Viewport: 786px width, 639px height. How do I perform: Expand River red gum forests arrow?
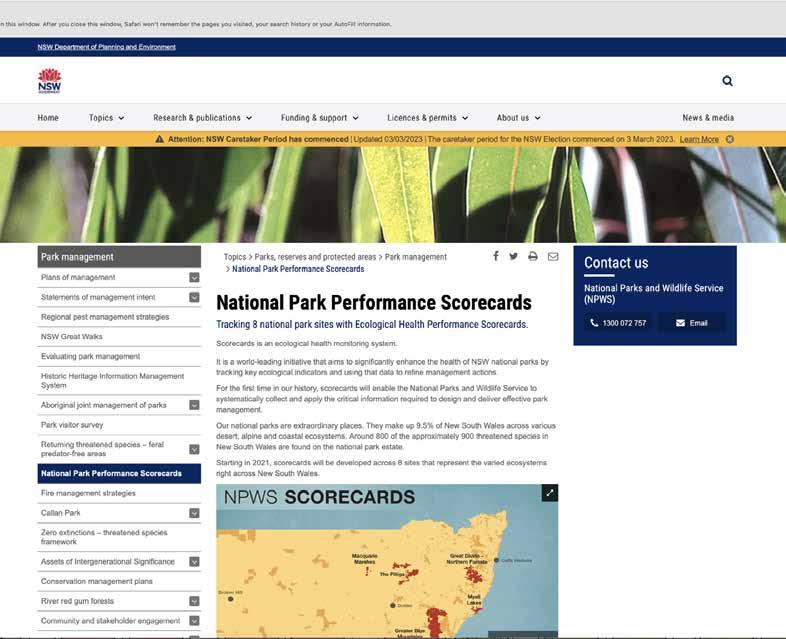[x=194, y=601]
